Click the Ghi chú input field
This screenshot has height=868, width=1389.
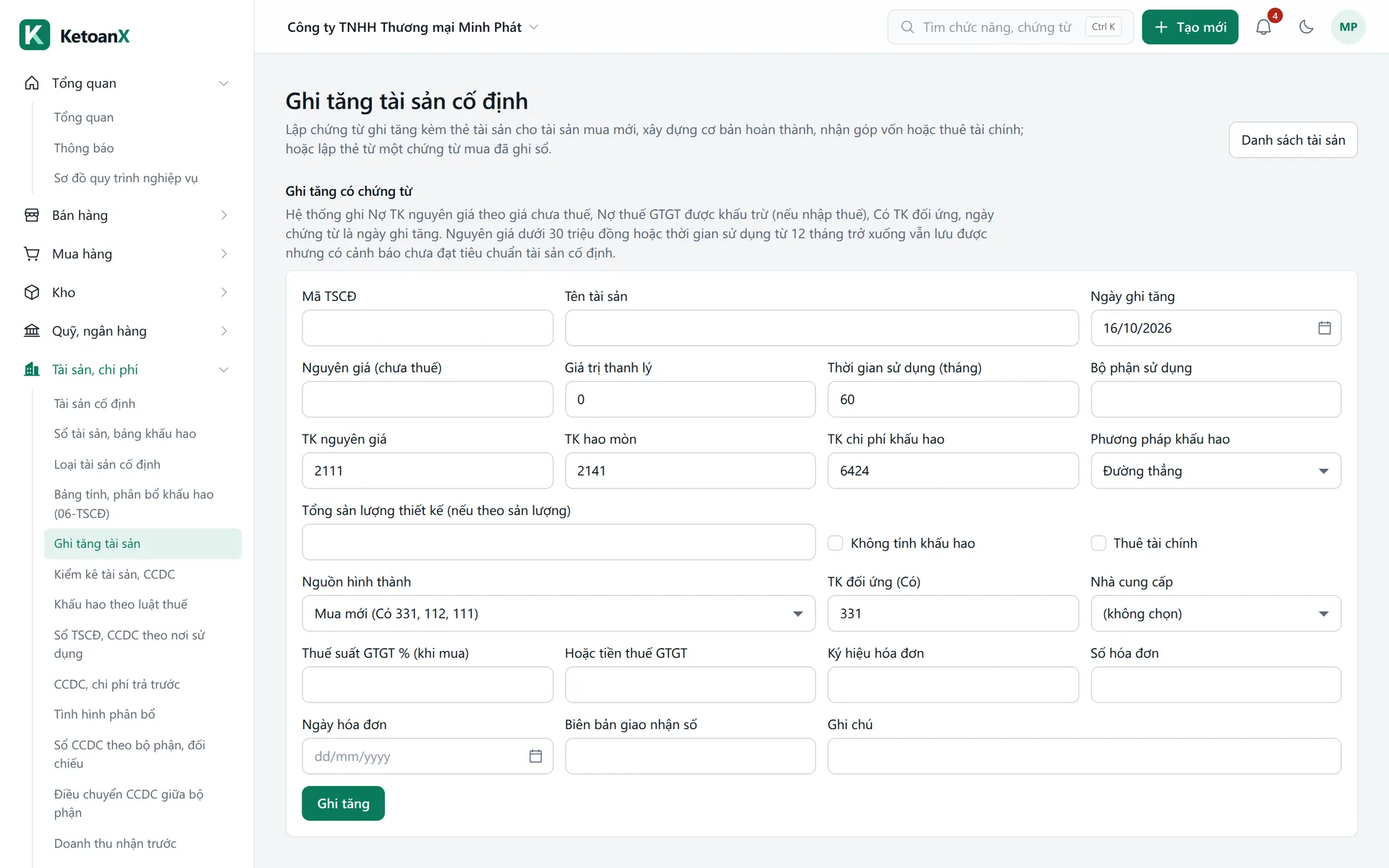tap(1084, 756)
